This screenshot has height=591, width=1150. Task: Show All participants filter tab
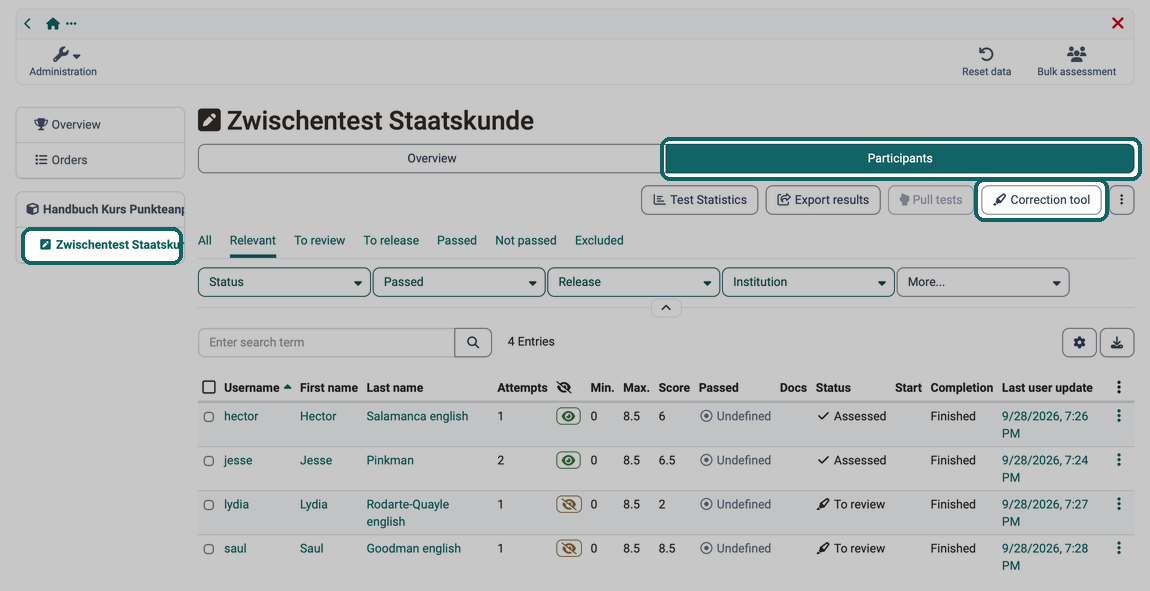(205, 241)
